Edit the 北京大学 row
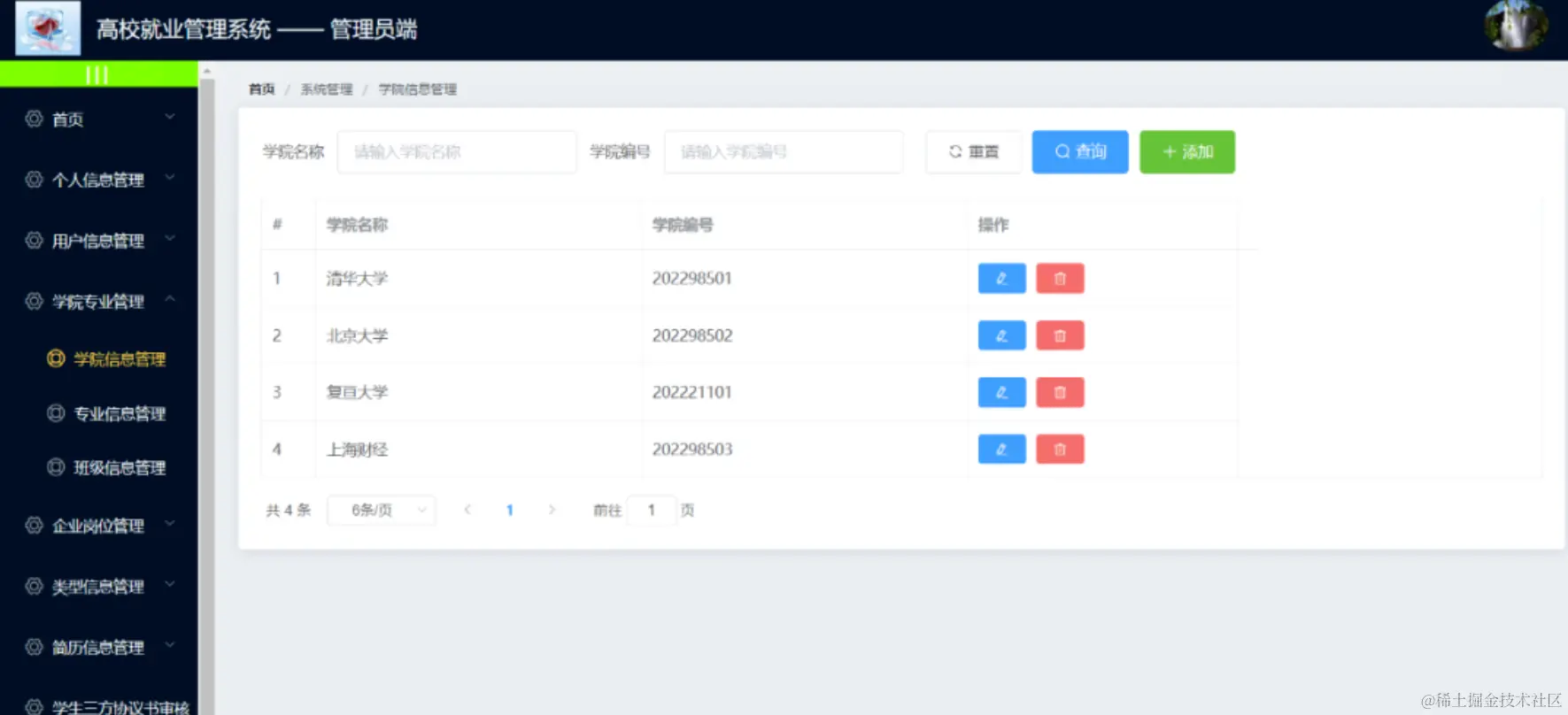Viewport: 1568px width, 715px height. tap(1001, 335)
